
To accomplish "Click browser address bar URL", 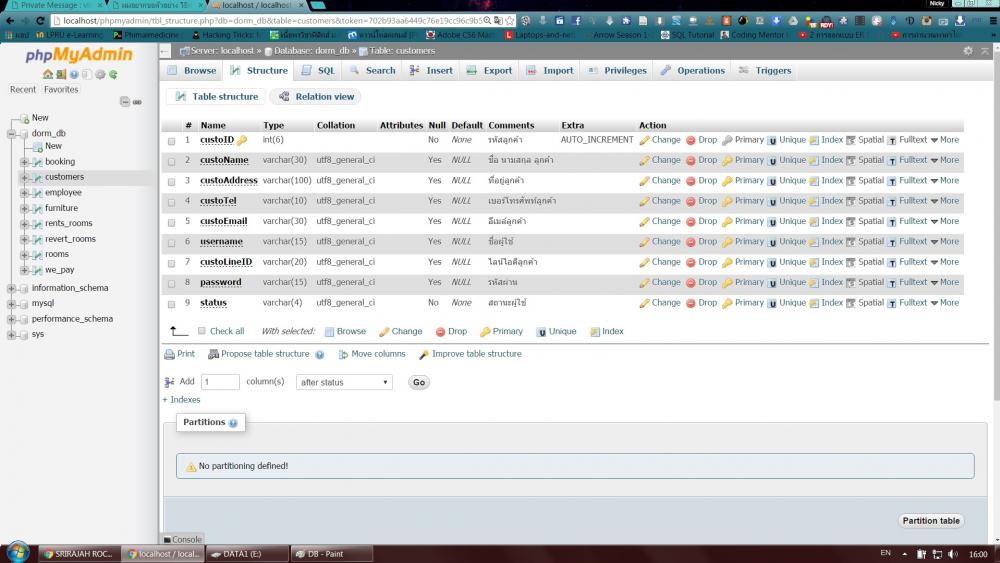I will point(271,20).
